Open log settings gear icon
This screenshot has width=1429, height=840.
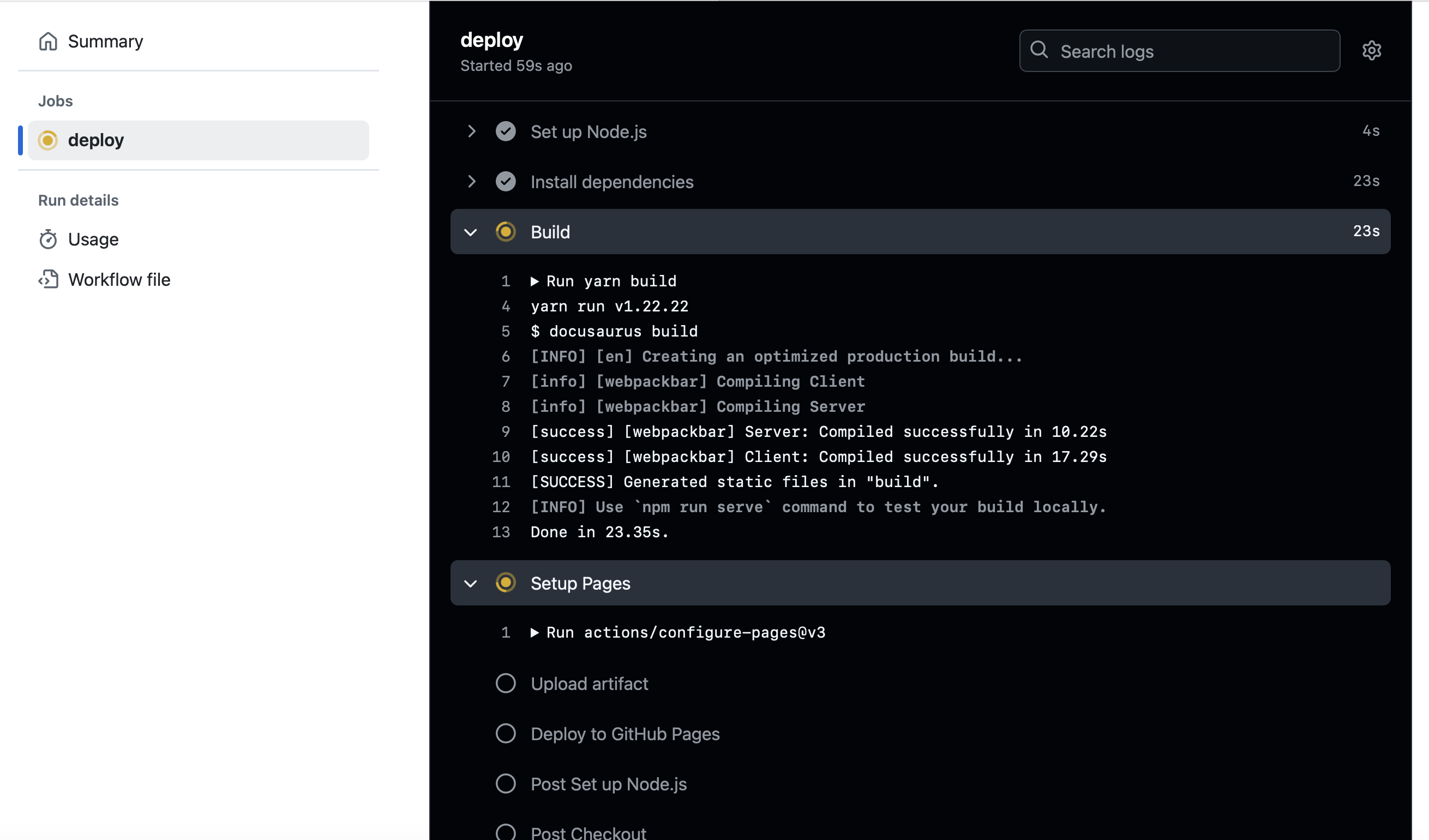pos(1371,51)
